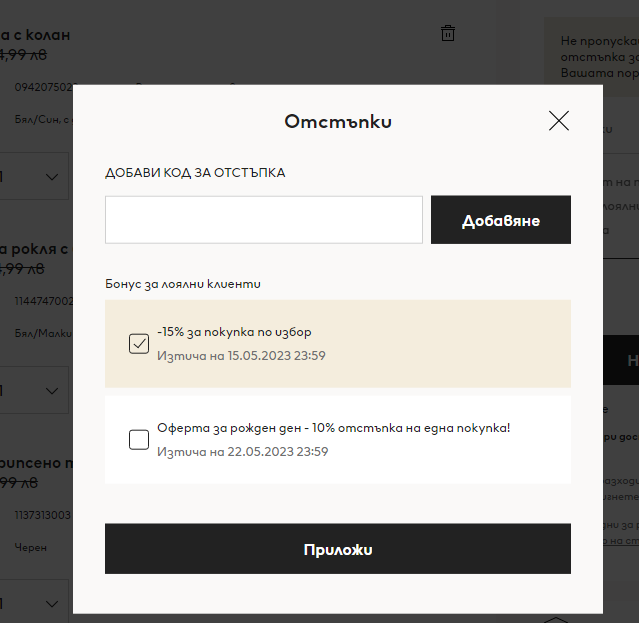Select the Оферта за рожден ден offer text
Screen dimensions: 639x623
(333, 428)
